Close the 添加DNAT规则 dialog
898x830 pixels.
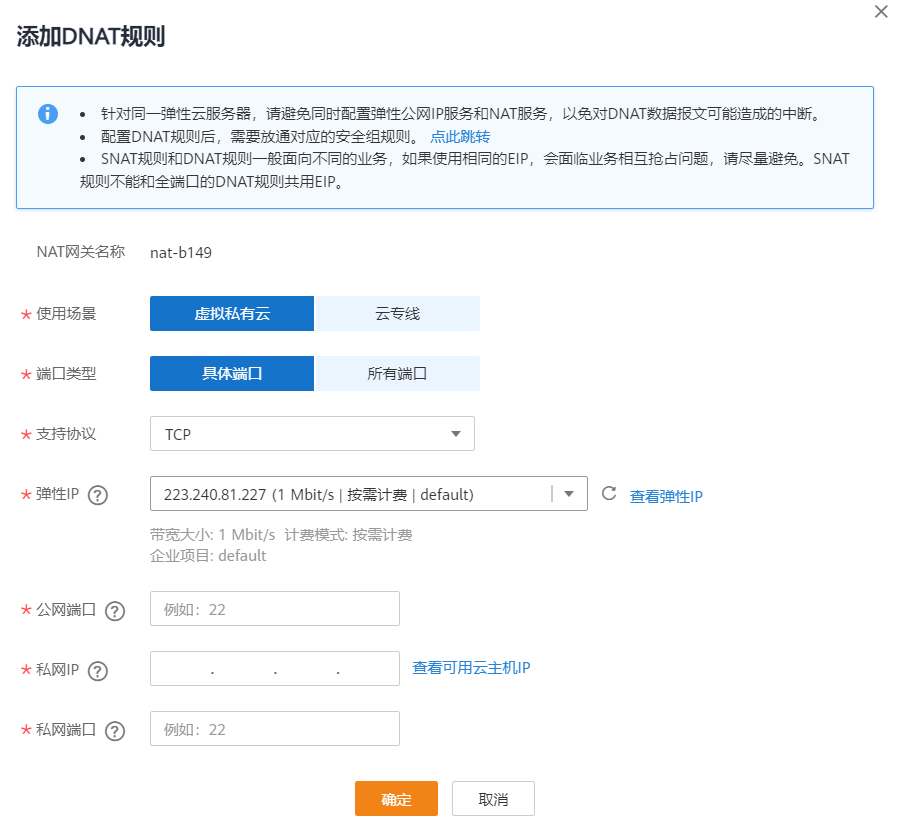tap(879, 12)
